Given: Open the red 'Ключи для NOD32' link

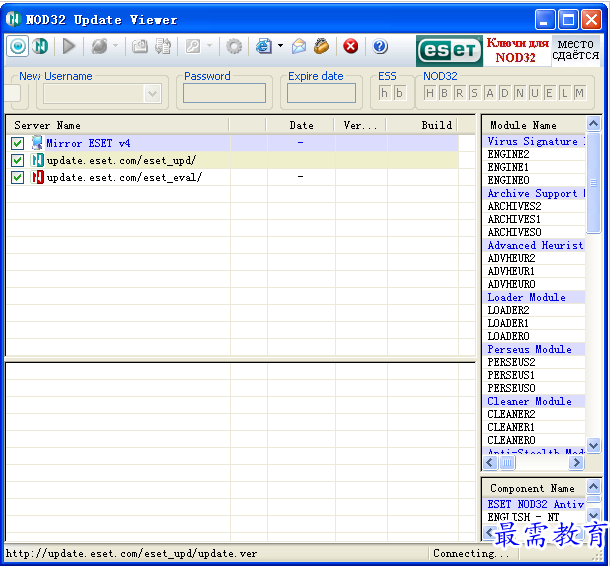Looking at the screenshot, I should (517, 50).
